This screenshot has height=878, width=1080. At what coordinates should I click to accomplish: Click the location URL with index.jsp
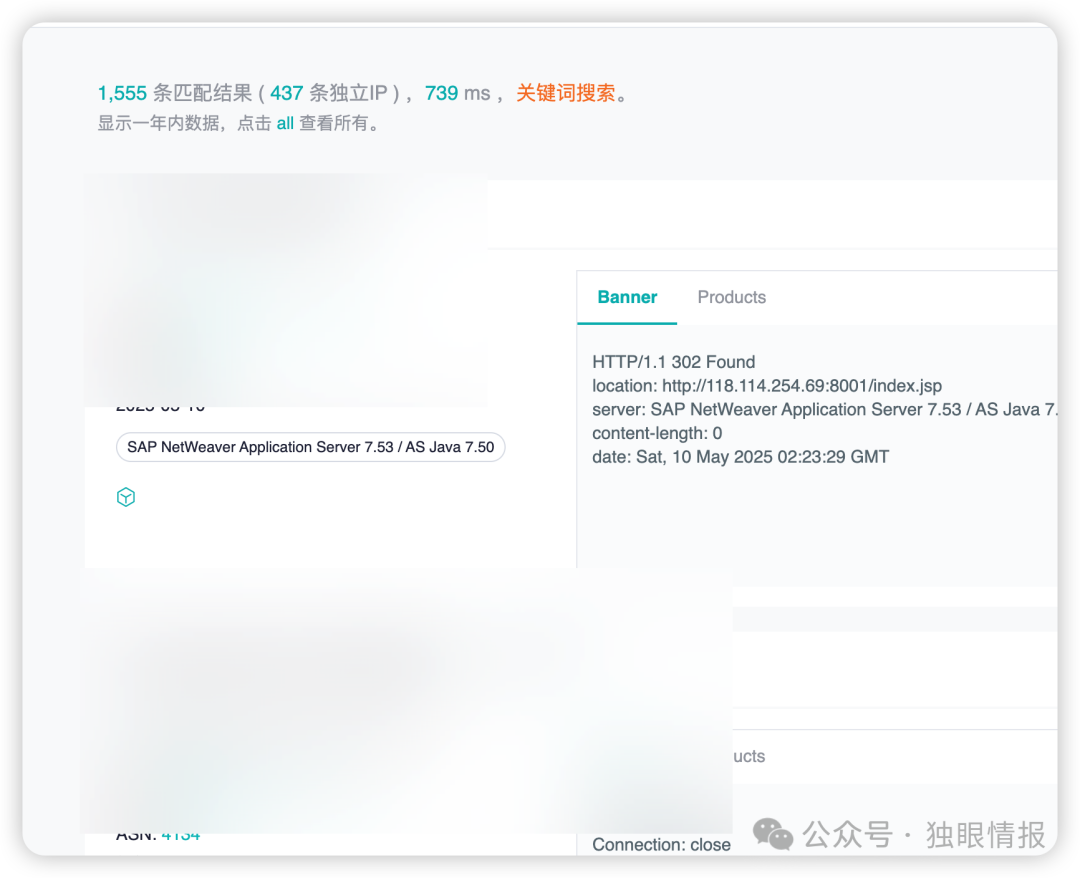coord(802,386)
